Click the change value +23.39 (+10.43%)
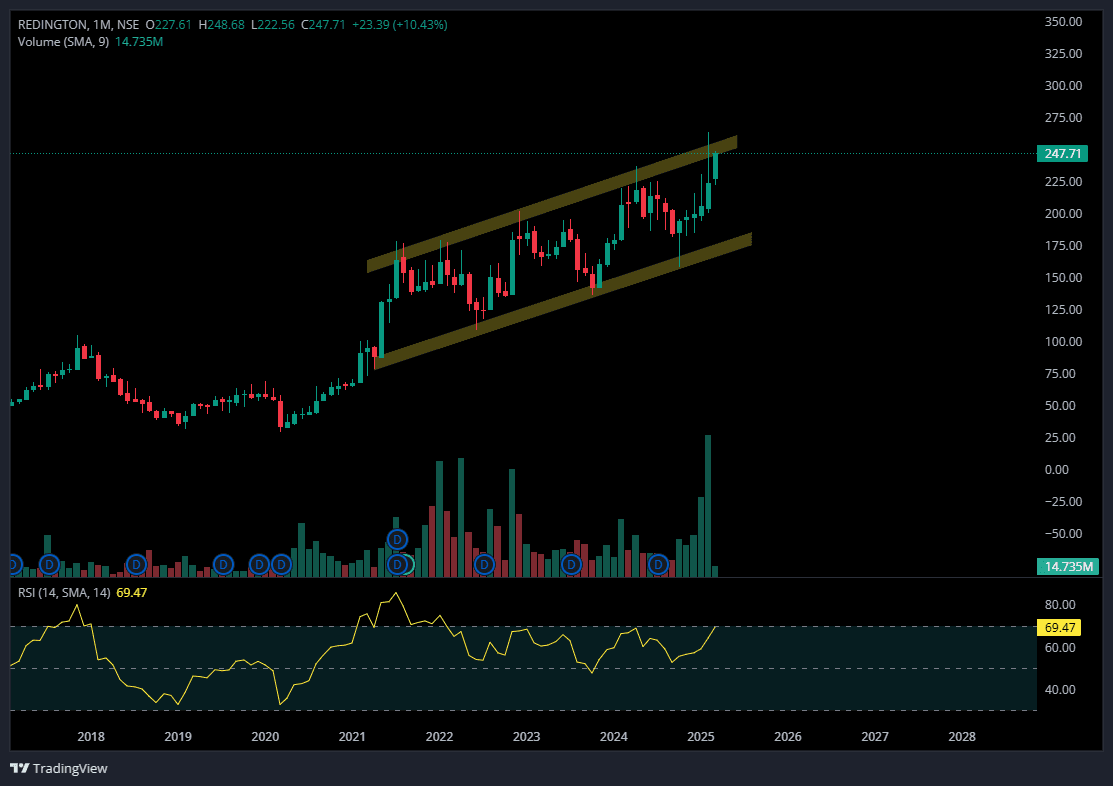This screenshot has height=786, width=1113. coord(400,25)
